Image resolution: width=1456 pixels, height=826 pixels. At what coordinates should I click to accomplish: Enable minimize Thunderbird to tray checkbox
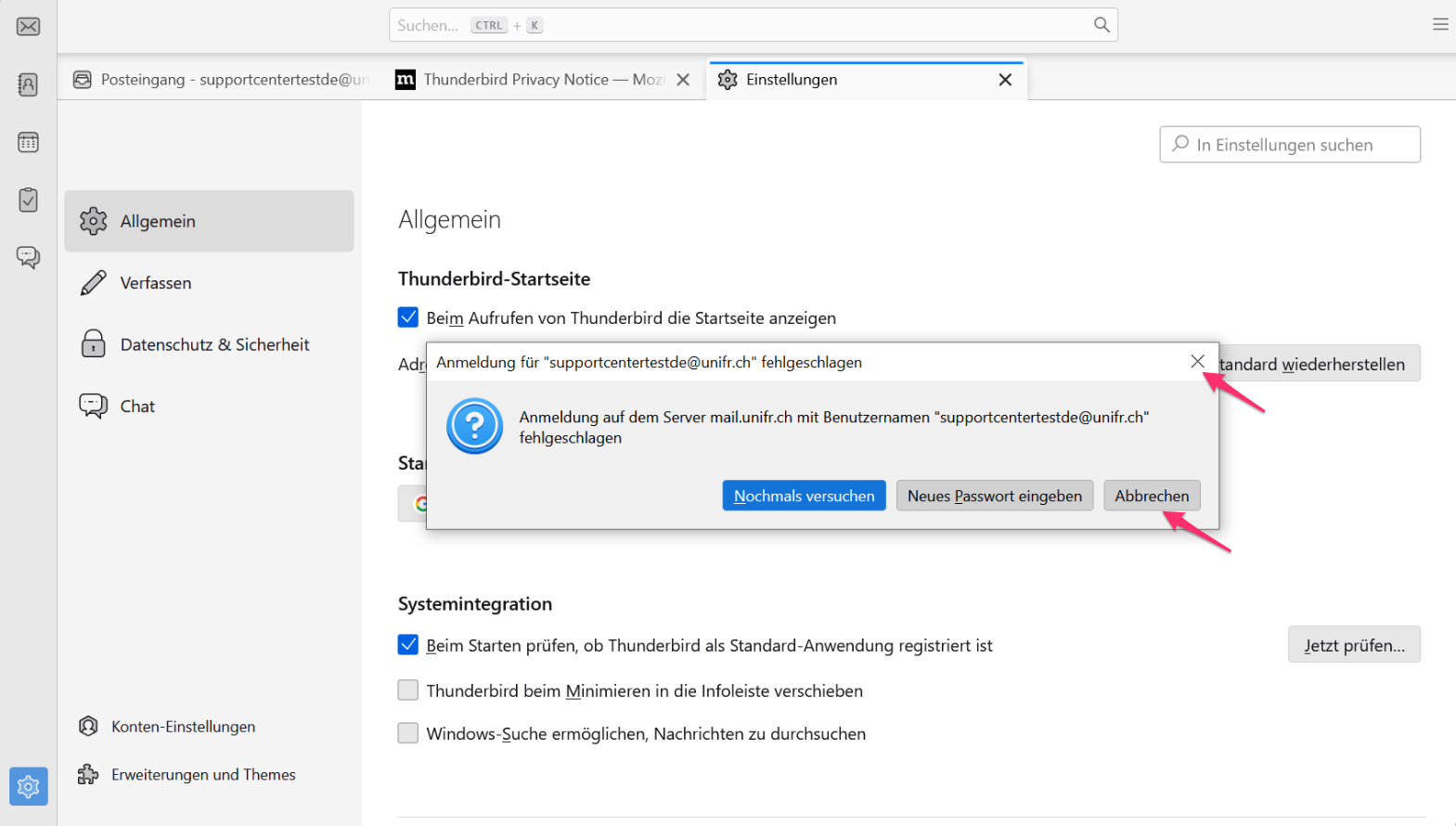click(408, 690)
